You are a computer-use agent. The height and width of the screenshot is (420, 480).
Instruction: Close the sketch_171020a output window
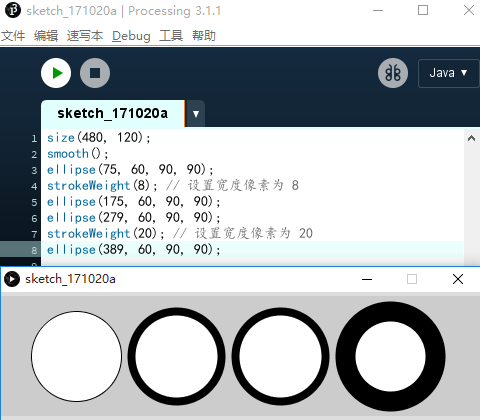tap(458, 279)
